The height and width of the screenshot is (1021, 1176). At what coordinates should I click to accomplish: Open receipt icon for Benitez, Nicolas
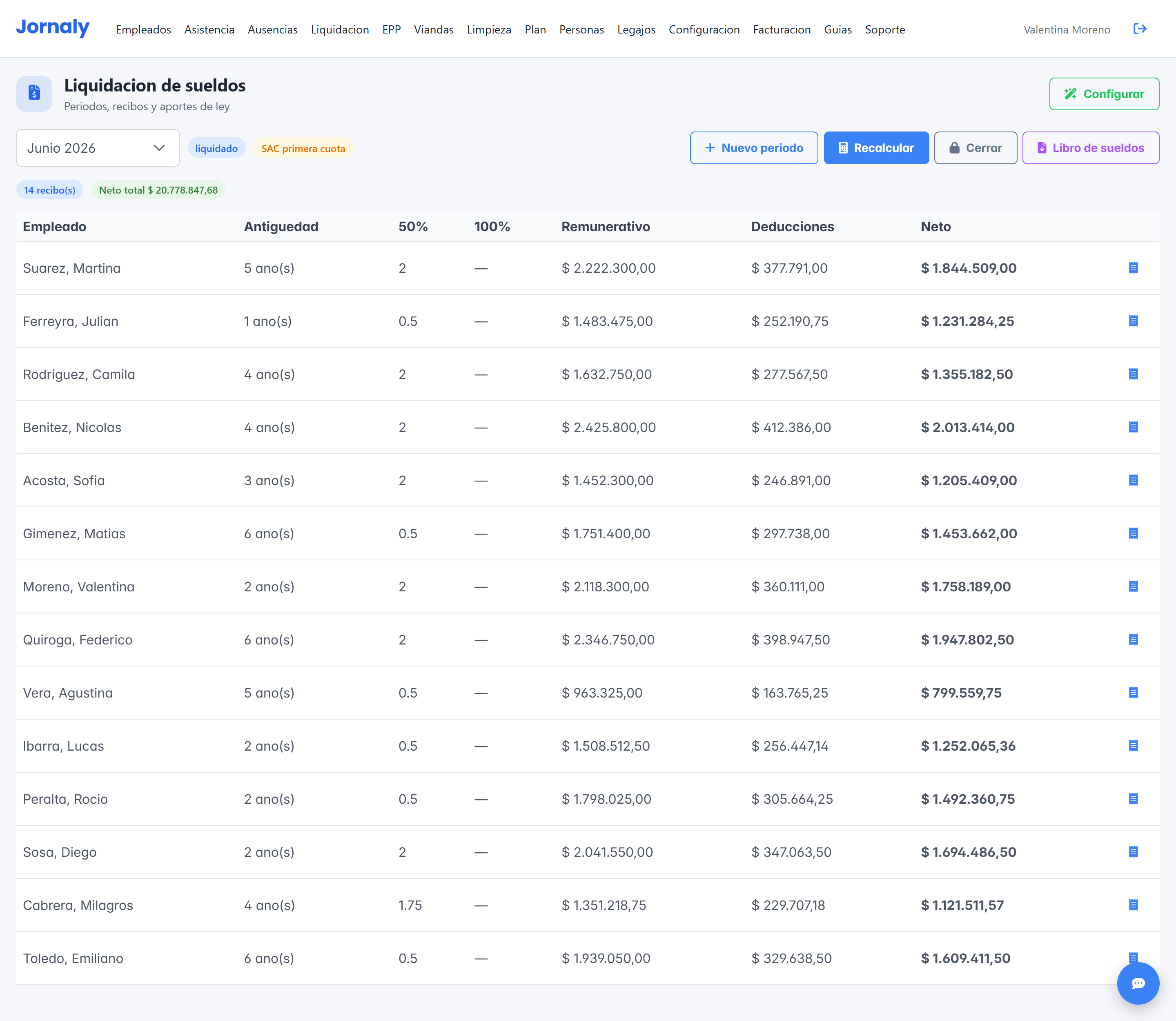[1133, 427]
